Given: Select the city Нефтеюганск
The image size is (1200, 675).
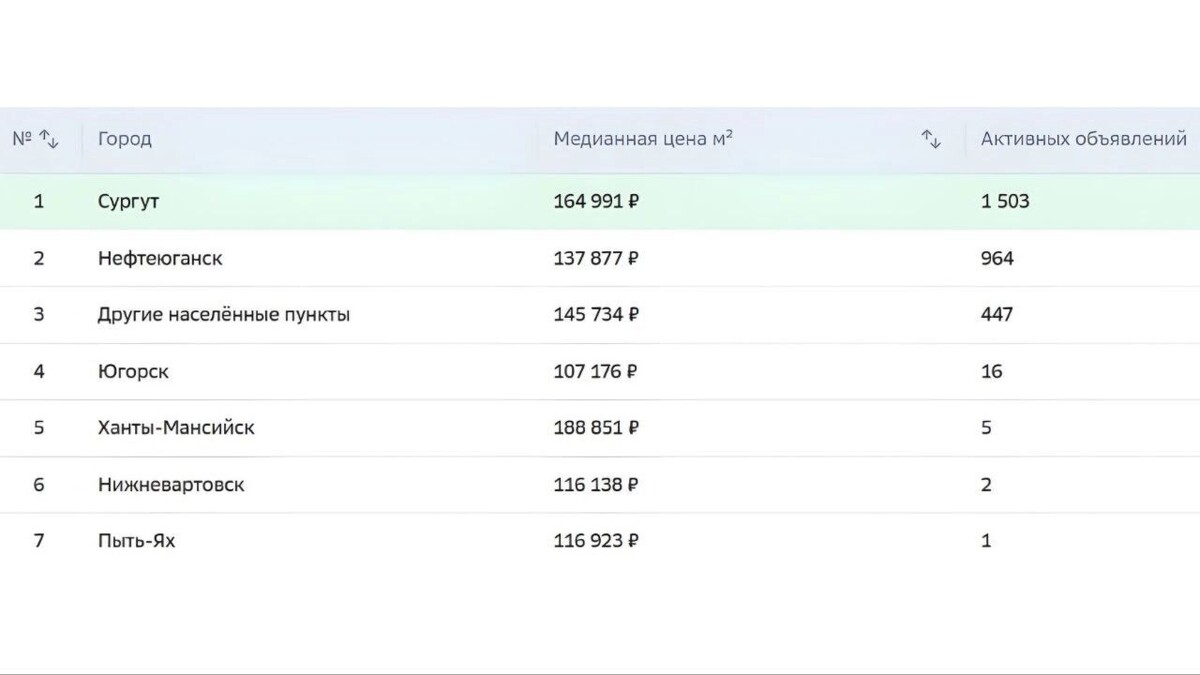Looking at the screenshot, I should click(160, 258).
